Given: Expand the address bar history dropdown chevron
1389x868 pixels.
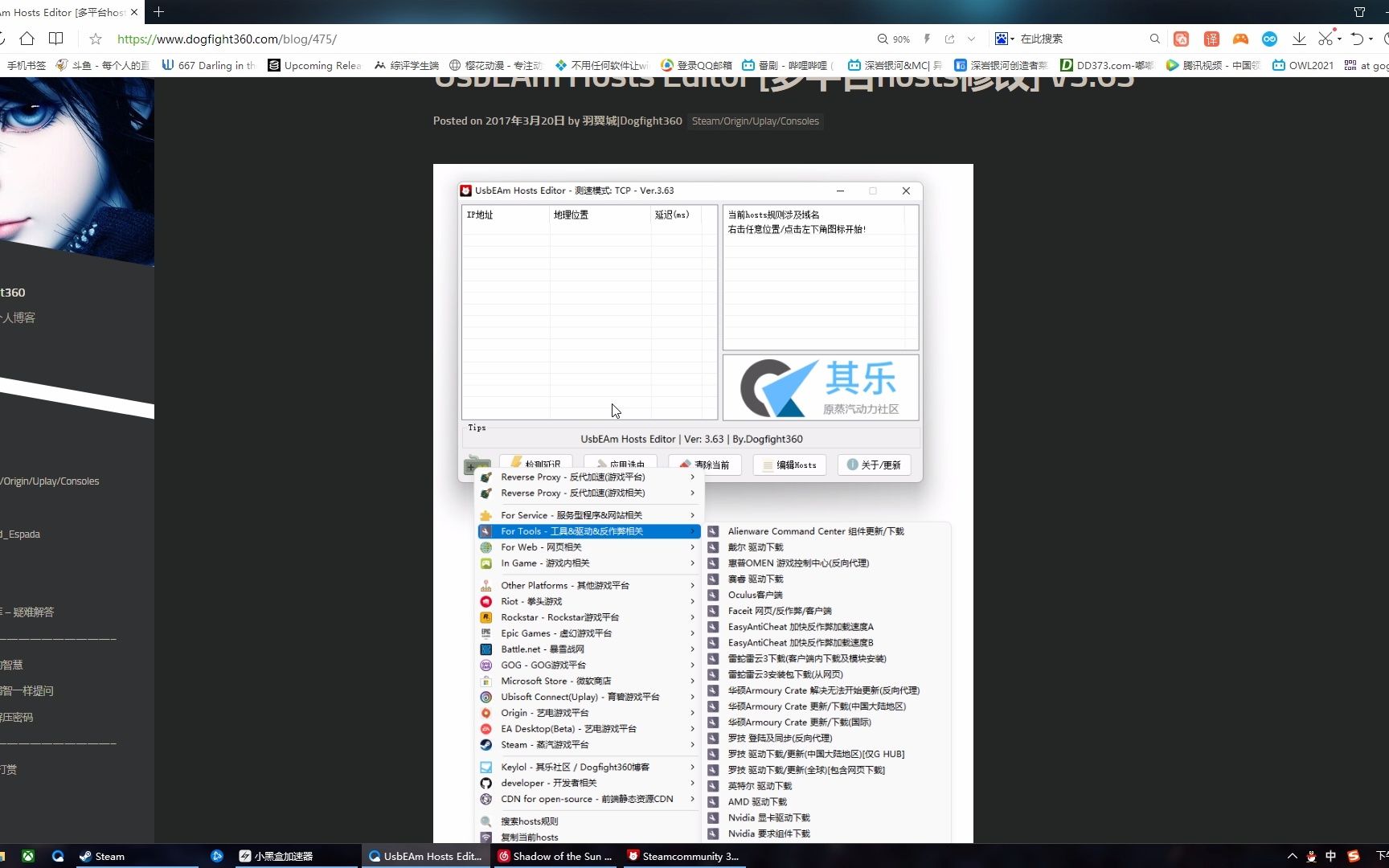Looking at the screenshot, I should (971, 39).
